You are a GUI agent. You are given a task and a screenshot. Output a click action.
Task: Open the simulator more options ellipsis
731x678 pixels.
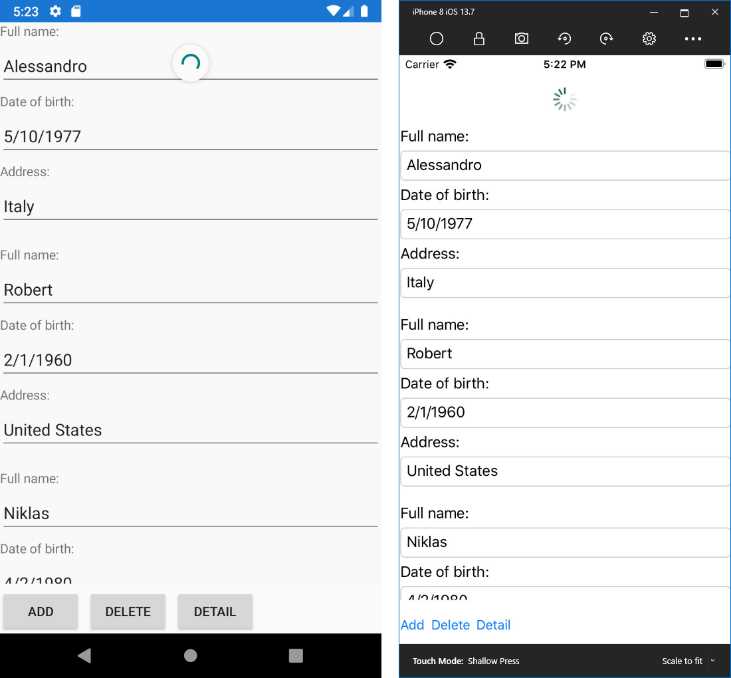(x=693, y=39)
